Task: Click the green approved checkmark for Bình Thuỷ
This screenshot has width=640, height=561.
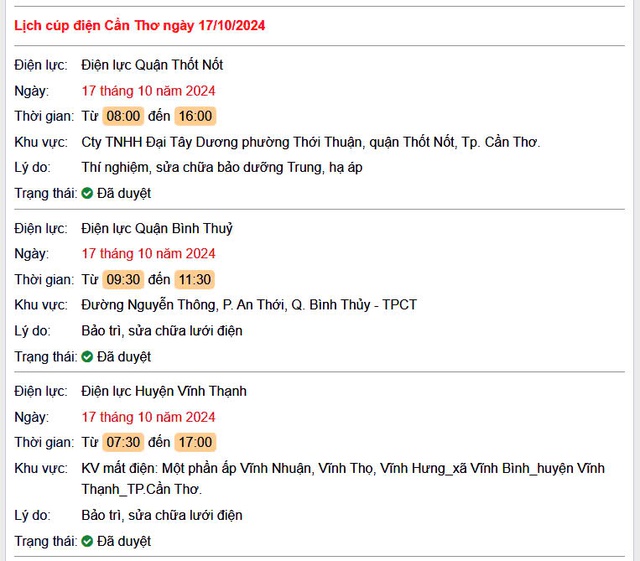Action: coord(87,357)
